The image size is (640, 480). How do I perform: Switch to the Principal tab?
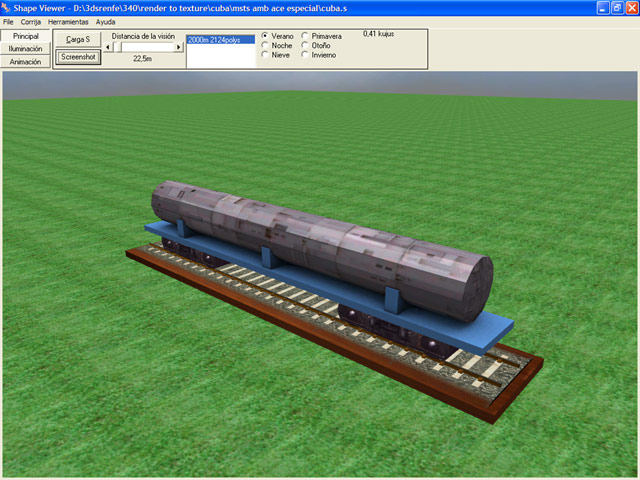pyautogui.click(x=25, y=36)
